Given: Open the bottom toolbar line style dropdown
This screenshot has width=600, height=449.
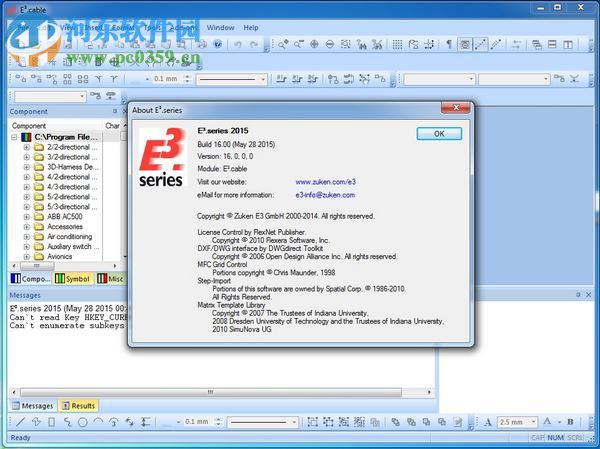Looking at the screenshot, I should click(x=294, y=422).
